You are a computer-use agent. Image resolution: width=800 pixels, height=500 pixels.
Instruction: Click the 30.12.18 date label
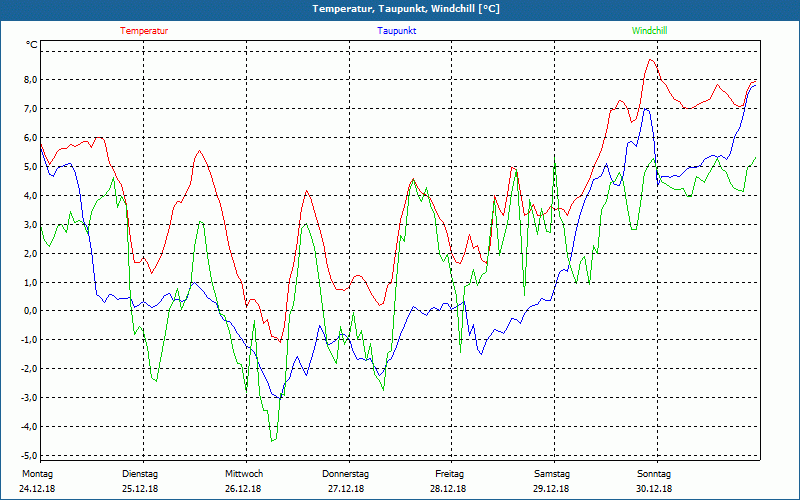click(x=654, y=489)
